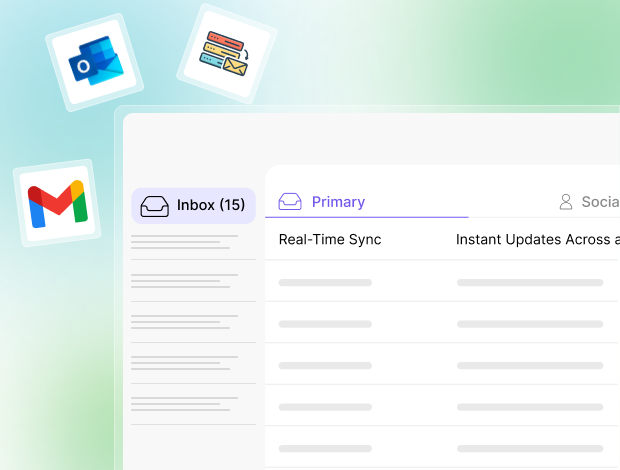Viewport: 620px width, 470px height.
Task: Select third placeholder email row in Primary list
Action: coord(442,366)
